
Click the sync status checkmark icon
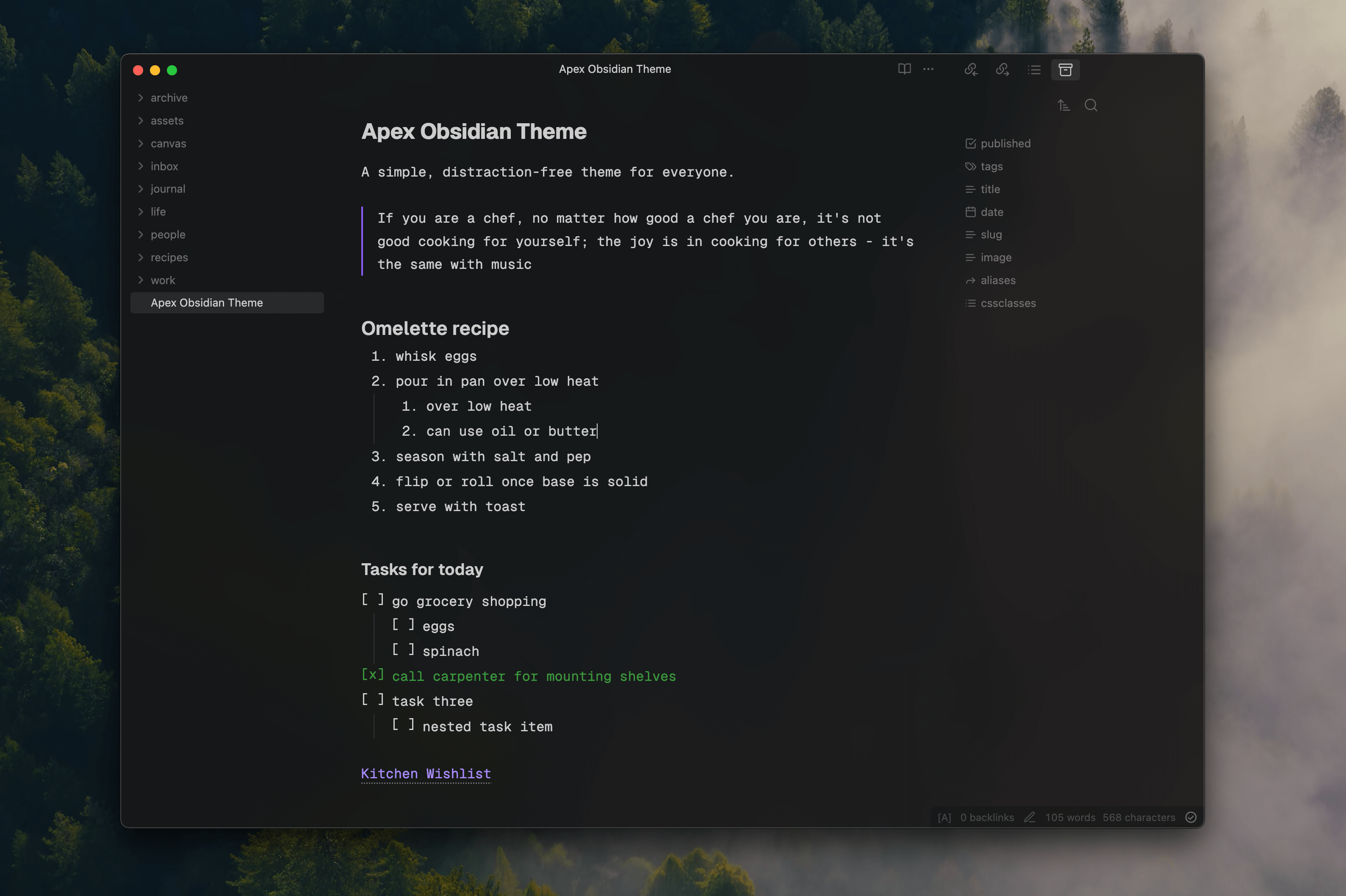tap(1191, 817)
